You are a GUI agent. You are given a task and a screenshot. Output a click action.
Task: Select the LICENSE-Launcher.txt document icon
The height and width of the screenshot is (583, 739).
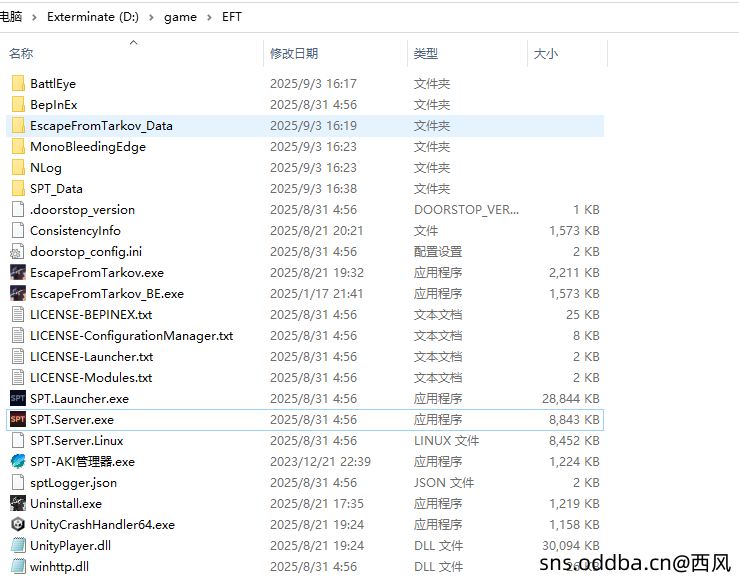[x=18, y=356]
